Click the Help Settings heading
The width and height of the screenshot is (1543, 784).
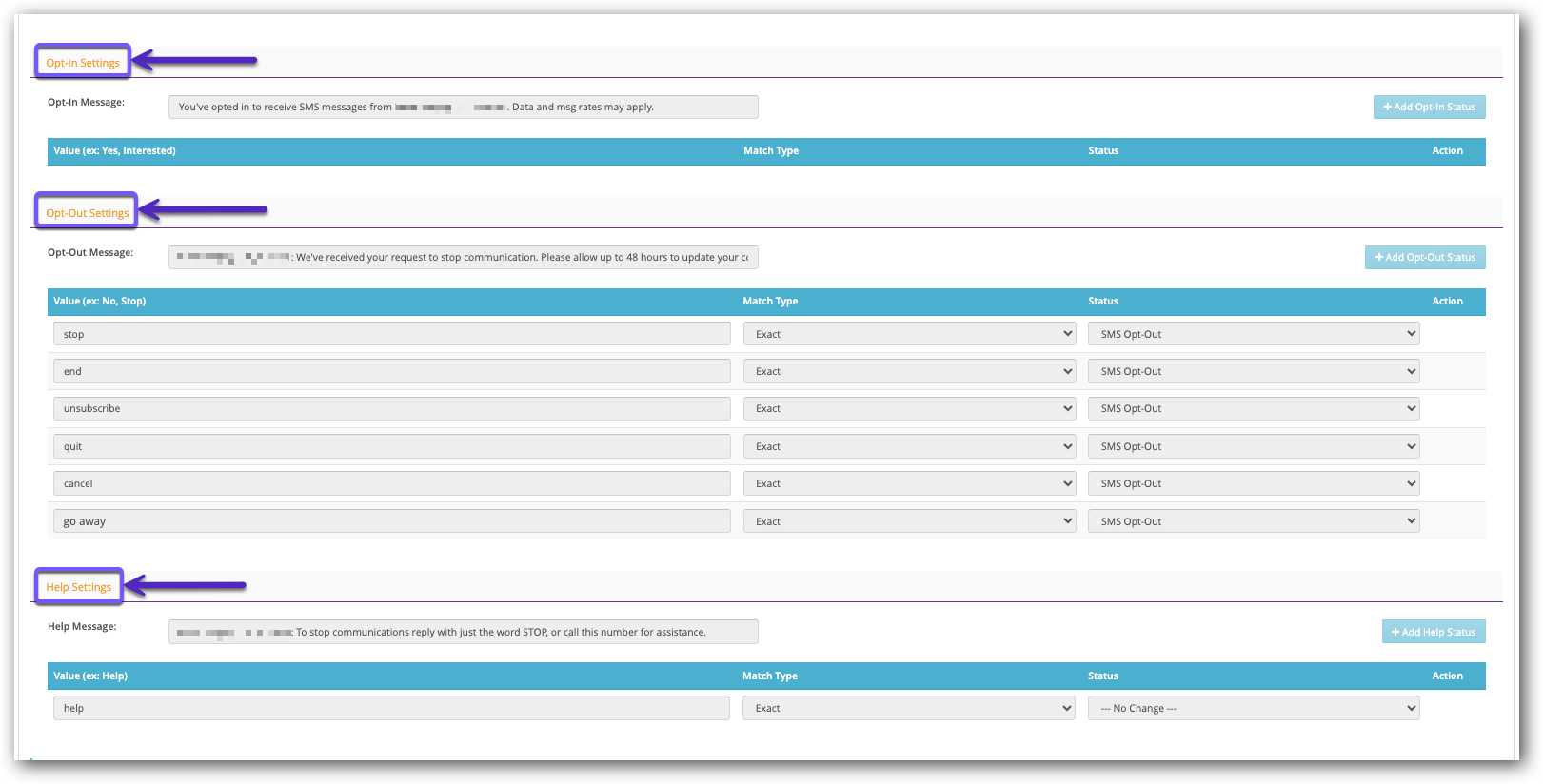(79, 587)
